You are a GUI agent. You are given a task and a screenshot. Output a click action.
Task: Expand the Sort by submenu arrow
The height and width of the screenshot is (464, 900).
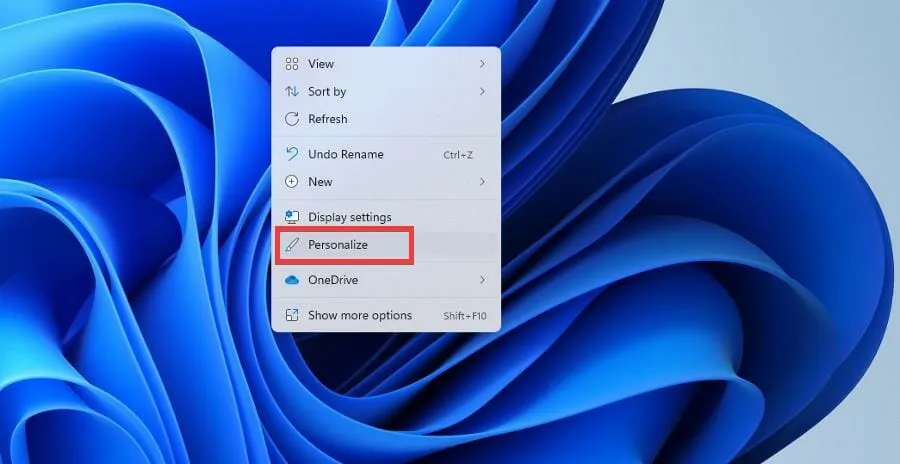tap(482, 91)
